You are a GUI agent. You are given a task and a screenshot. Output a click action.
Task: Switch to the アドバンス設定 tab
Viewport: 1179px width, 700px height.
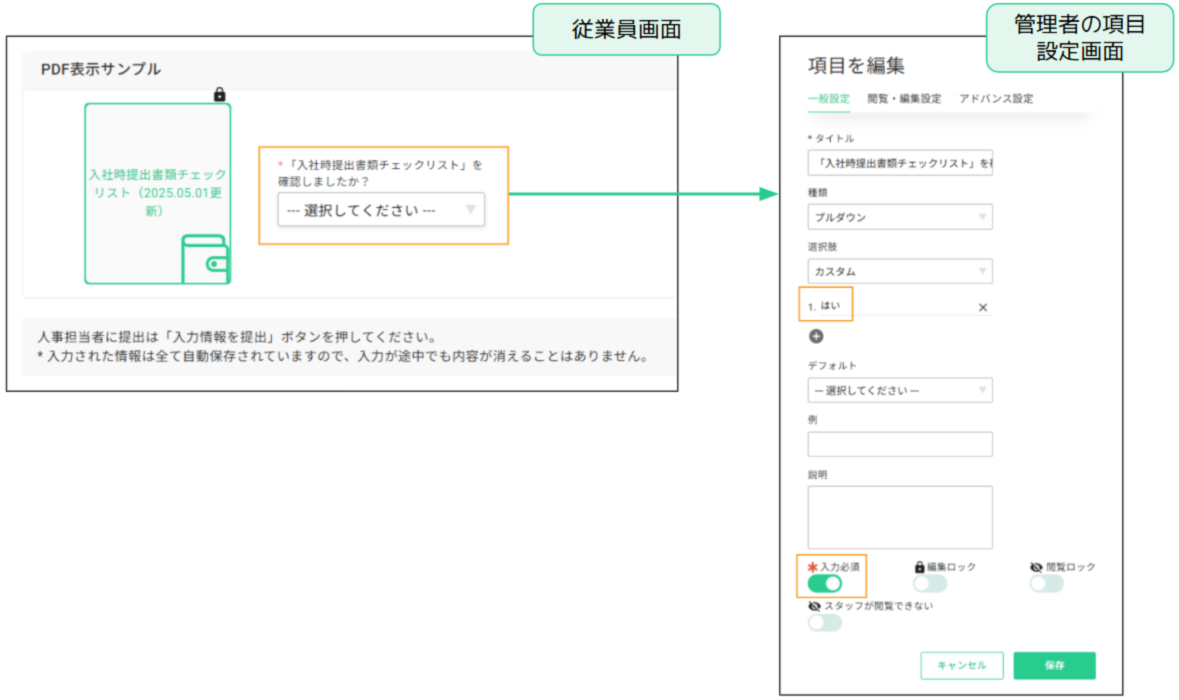click(x=996, y=98)
